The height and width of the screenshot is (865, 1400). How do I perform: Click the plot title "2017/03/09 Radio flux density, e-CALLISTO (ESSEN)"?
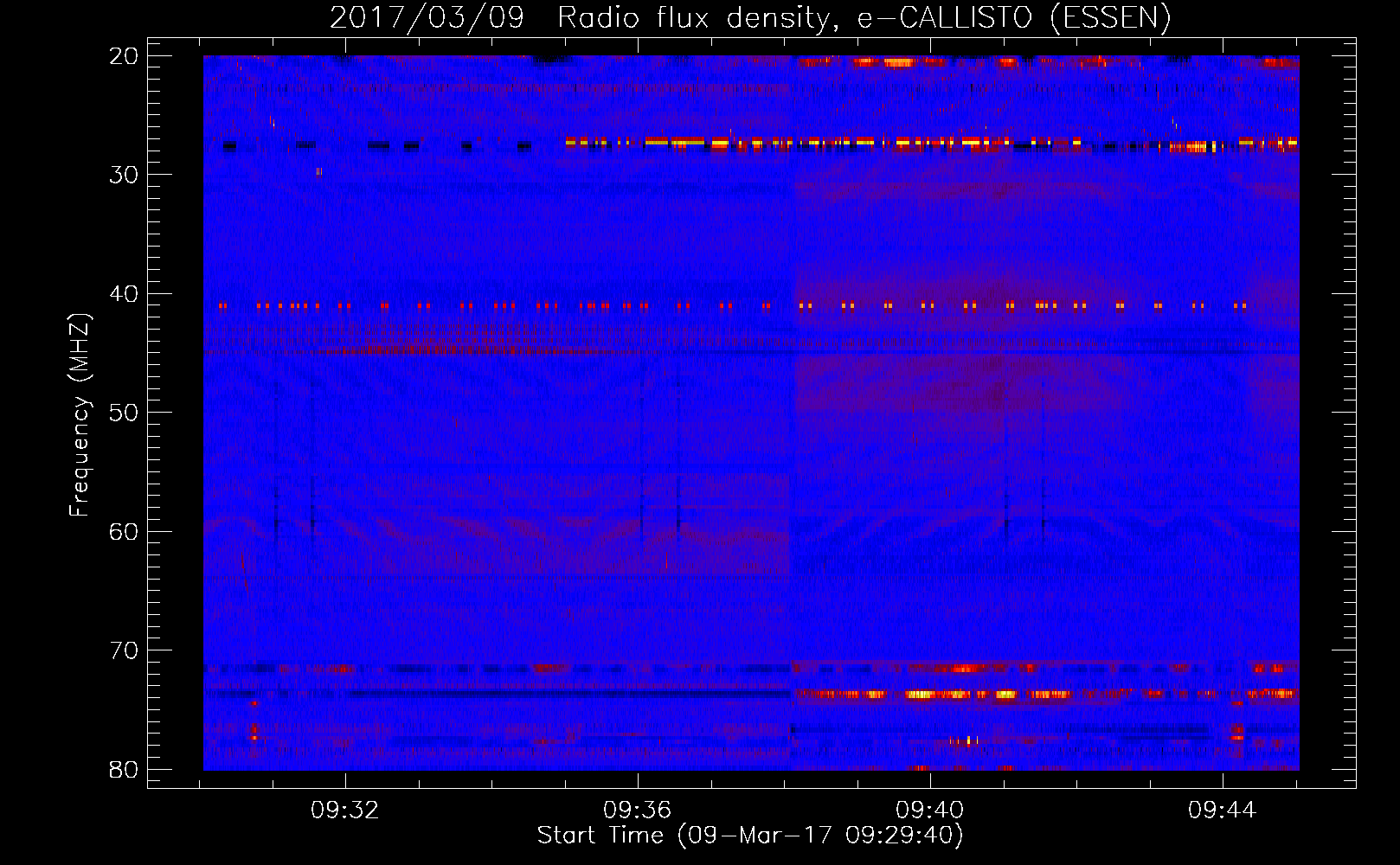[x=750, y=18]
